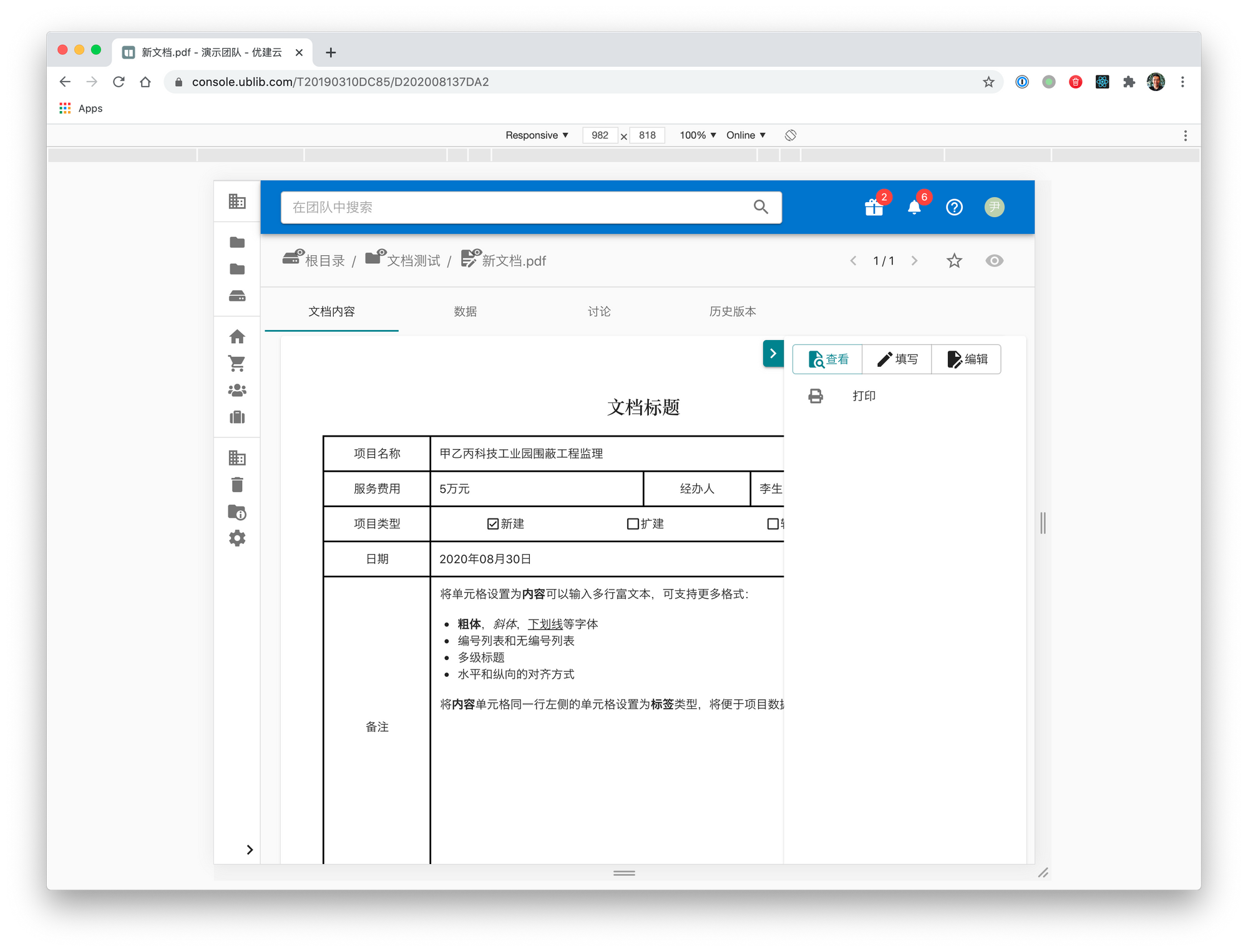
Task: Click the 编辑 mode button
Action: 967,359
